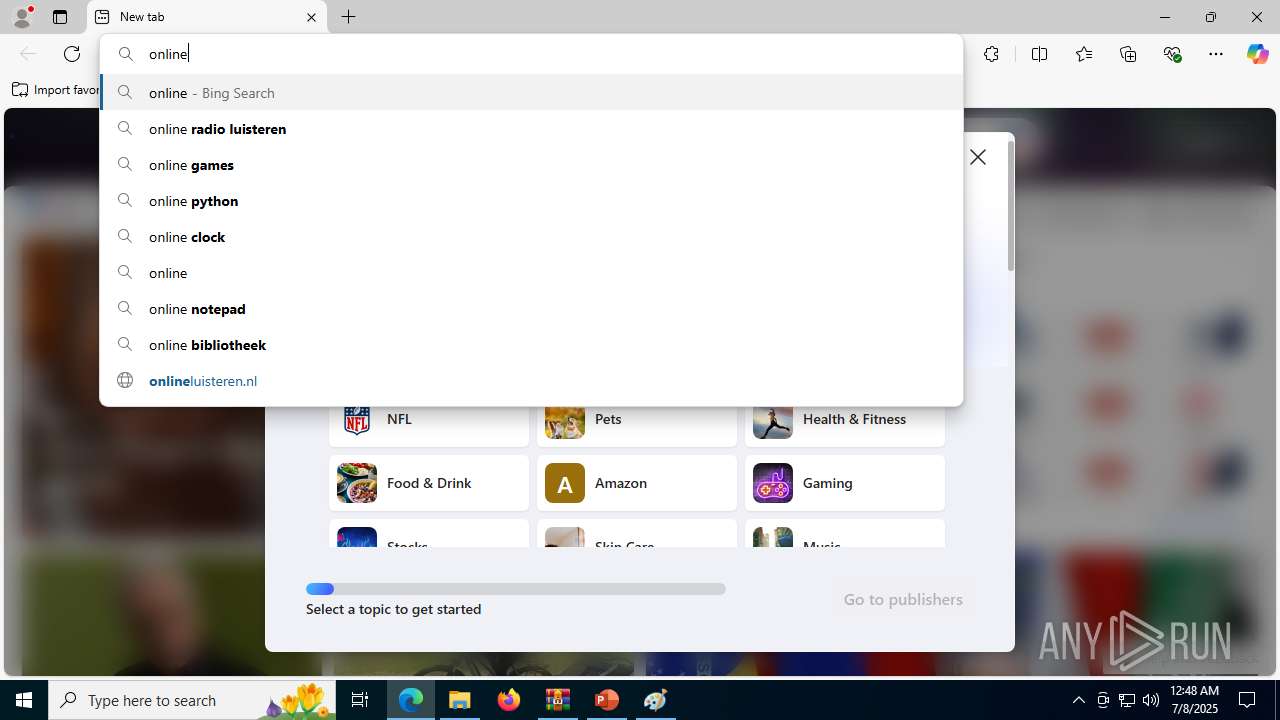Viewport: 1280px width, 720px height.
Task: Open the Windows Start menu
Action: coord(24,700)
